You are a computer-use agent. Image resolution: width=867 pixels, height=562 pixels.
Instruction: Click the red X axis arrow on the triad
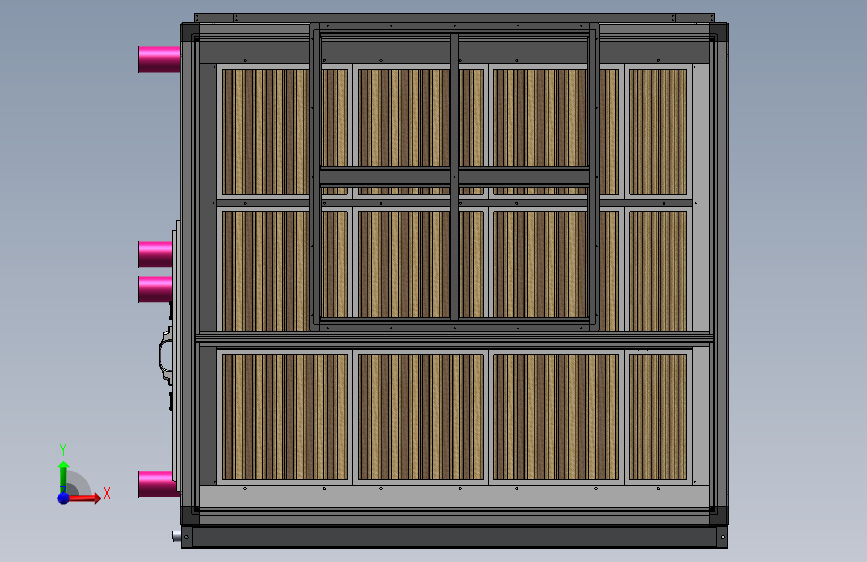(x=83, y=498)
